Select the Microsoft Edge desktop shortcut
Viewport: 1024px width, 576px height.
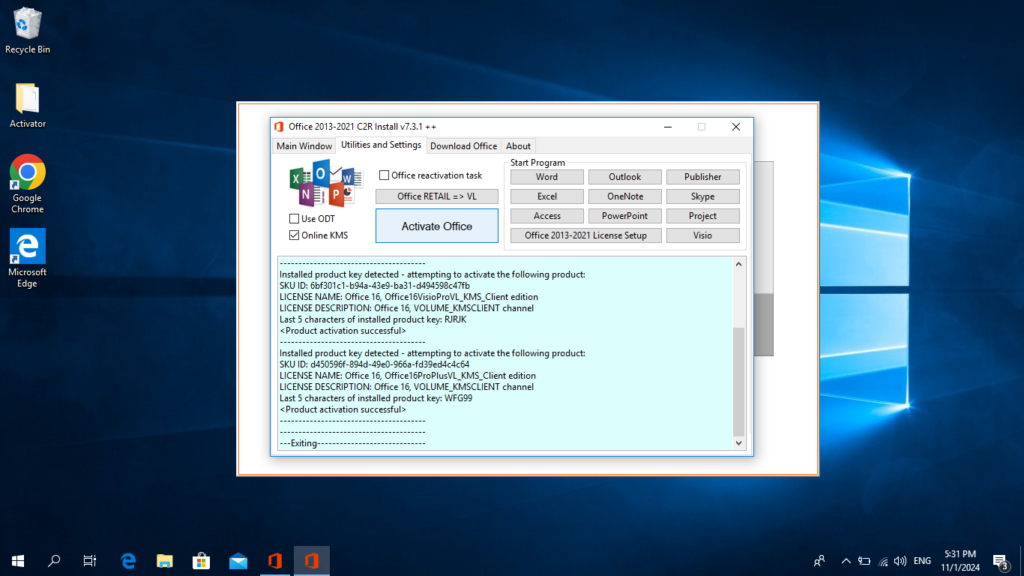point(27,258)
